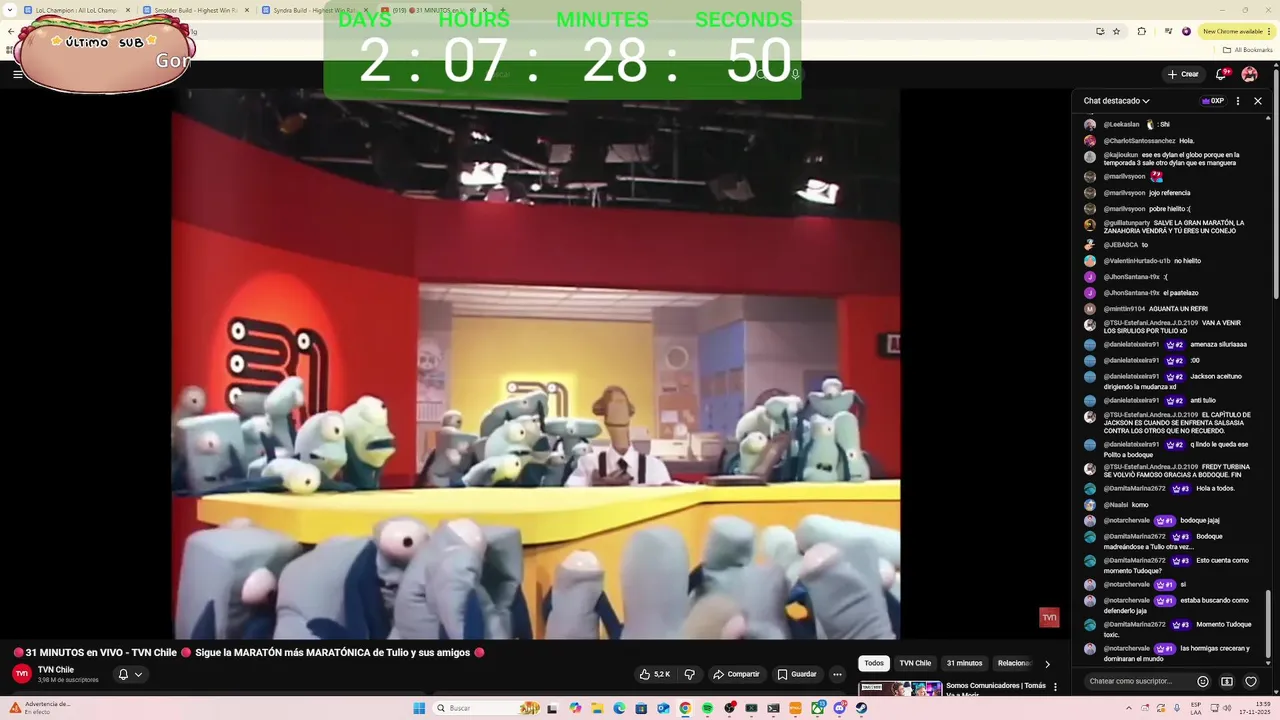Image resolution: width=1280 pixels, height=720 pixels.
Task: Click New Chrome available update button
Action: (x=1236, y=31)
